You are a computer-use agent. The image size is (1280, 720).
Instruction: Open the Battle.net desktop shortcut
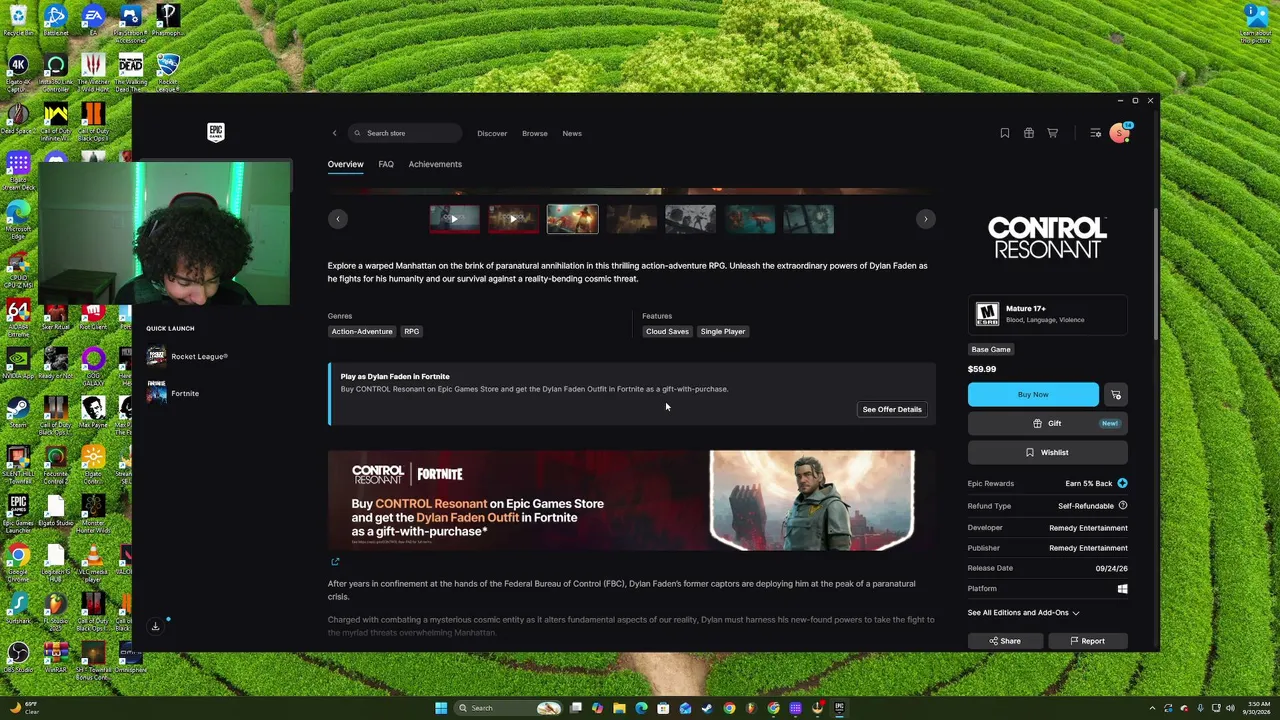[56, 21]
